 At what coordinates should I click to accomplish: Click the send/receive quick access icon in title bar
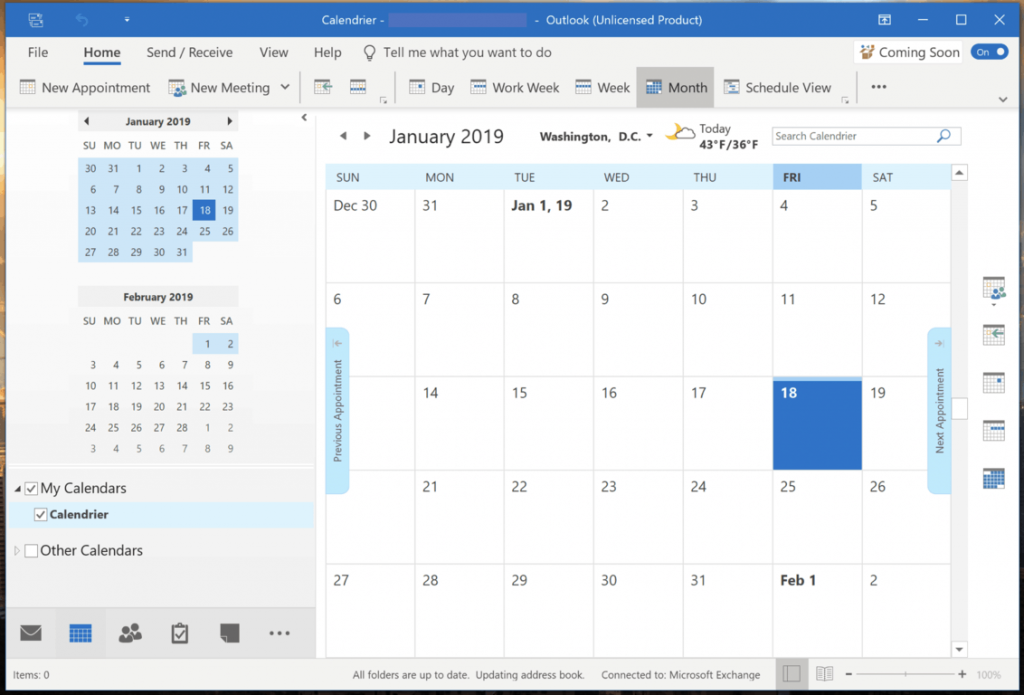coord(36,20)
